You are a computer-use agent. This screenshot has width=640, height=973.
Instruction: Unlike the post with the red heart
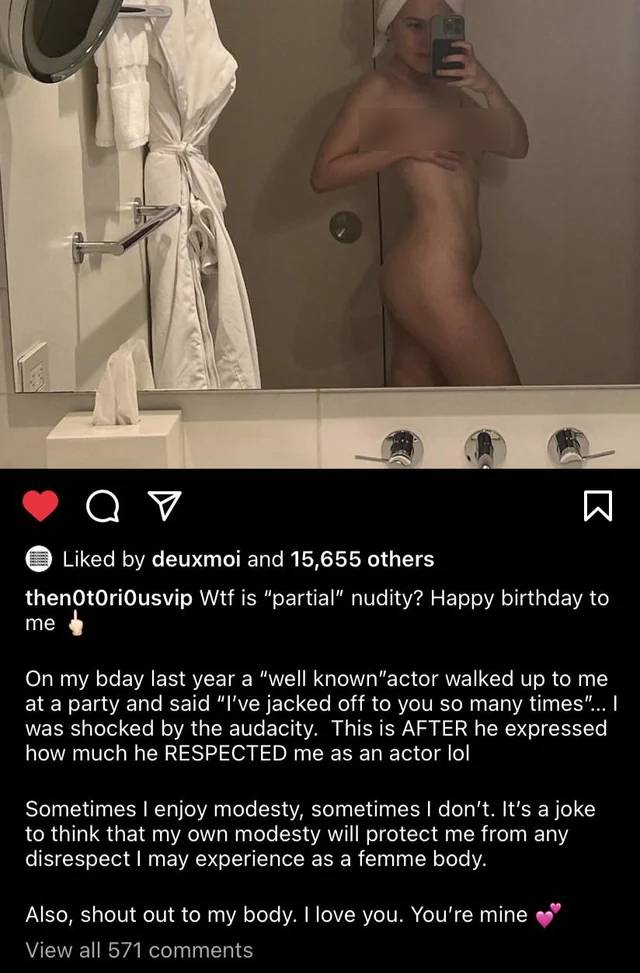40,506
